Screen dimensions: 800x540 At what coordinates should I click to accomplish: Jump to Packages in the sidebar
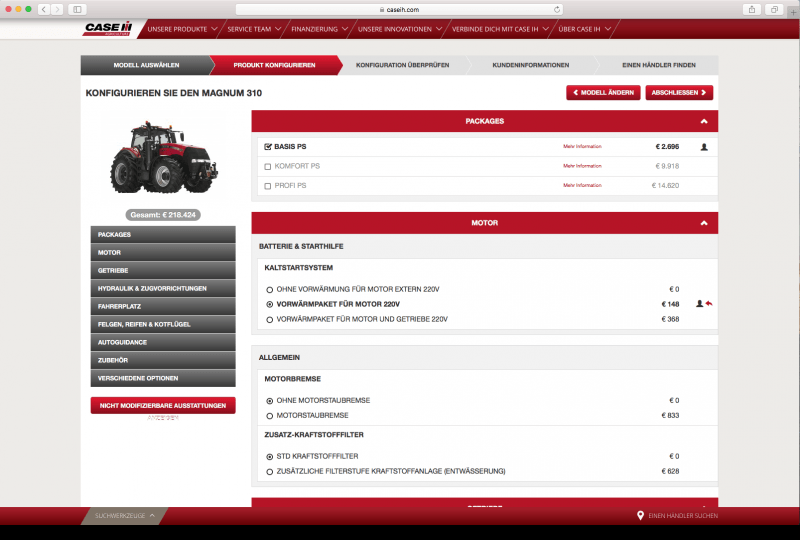coord(163,234)
